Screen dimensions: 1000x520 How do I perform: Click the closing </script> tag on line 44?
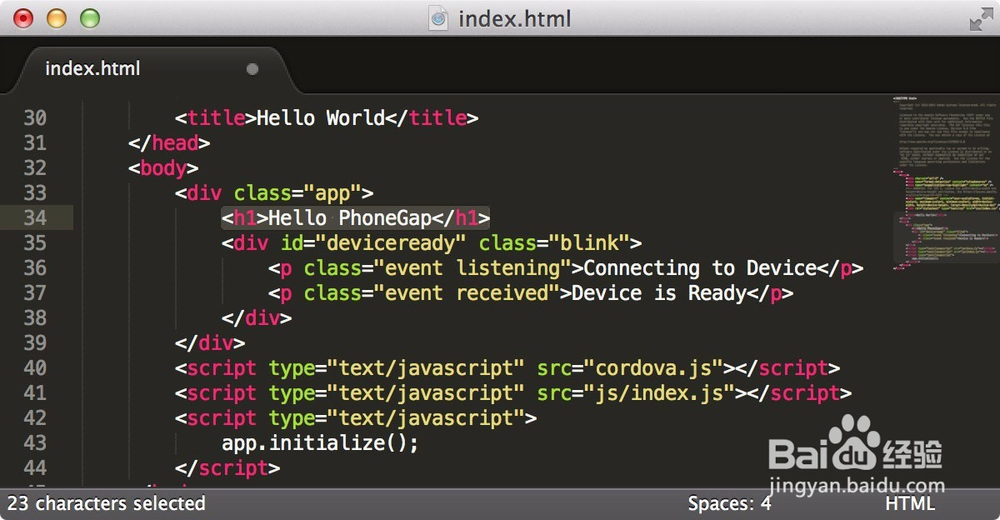pyautogui.click(x=228, y=468)
